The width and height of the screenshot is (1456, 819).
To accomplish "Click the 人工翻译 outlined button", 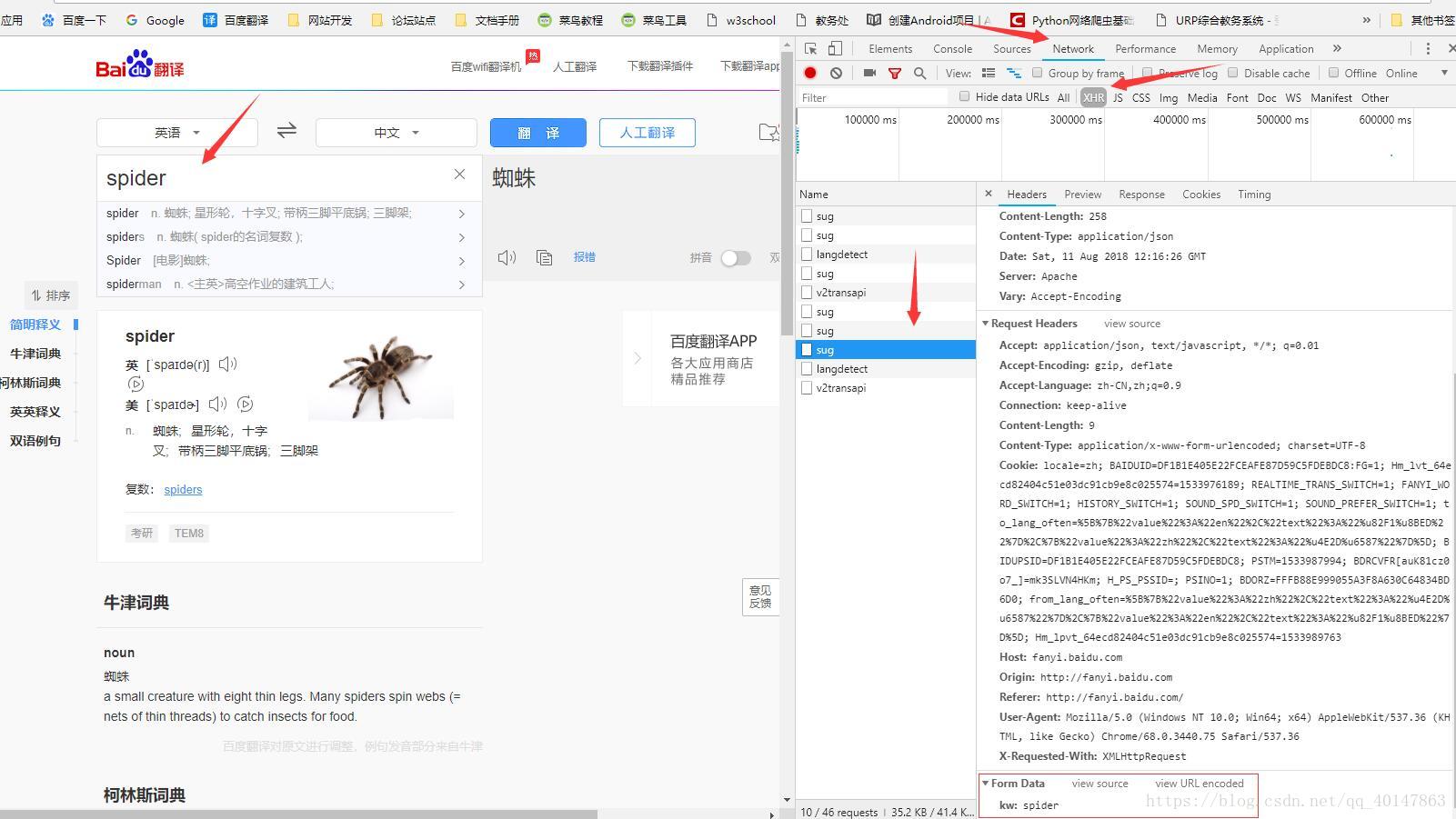I will point(648,133).
